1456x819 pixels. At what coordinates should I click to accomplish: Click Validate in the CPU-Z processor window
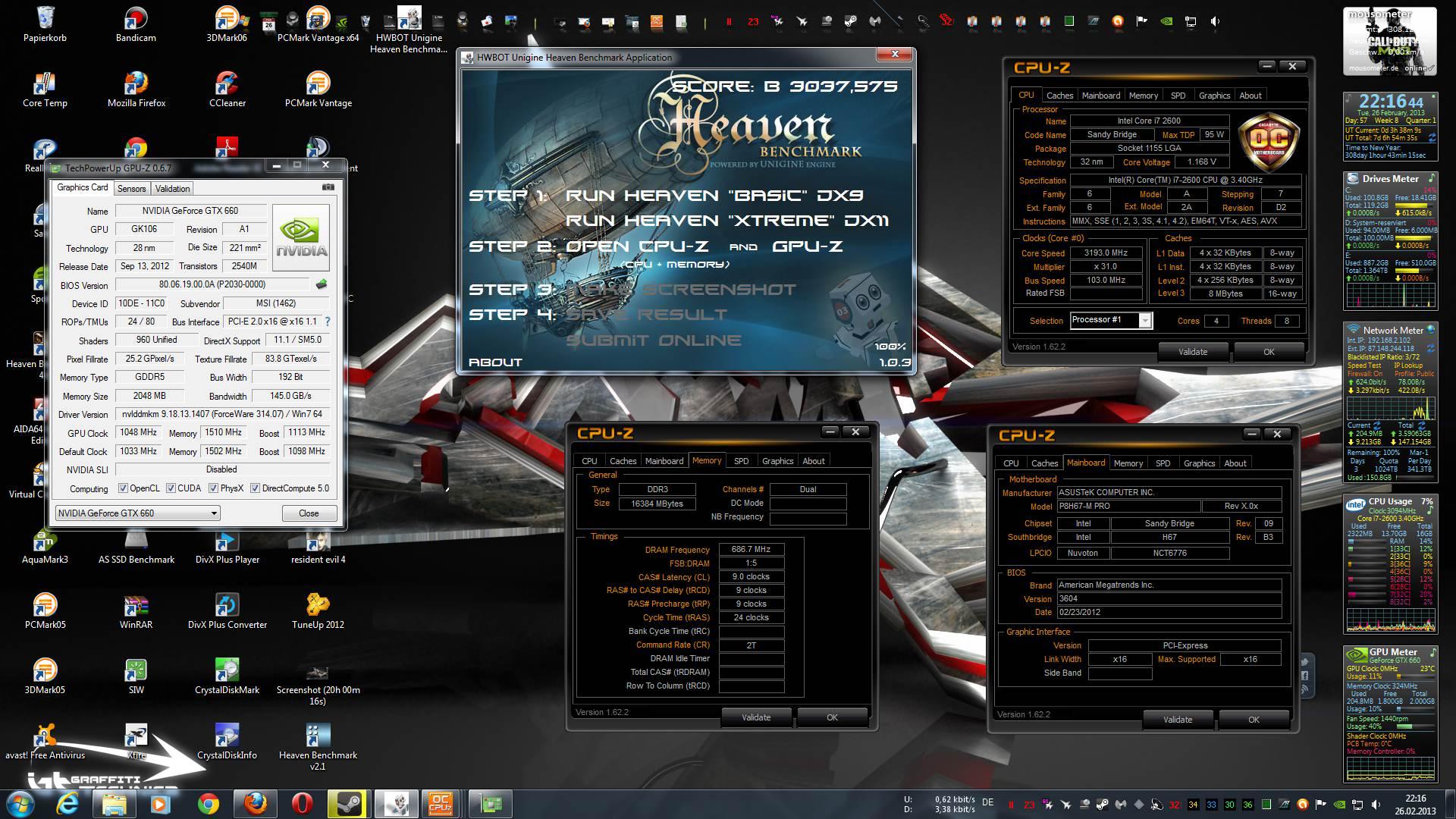(1193, 352)
